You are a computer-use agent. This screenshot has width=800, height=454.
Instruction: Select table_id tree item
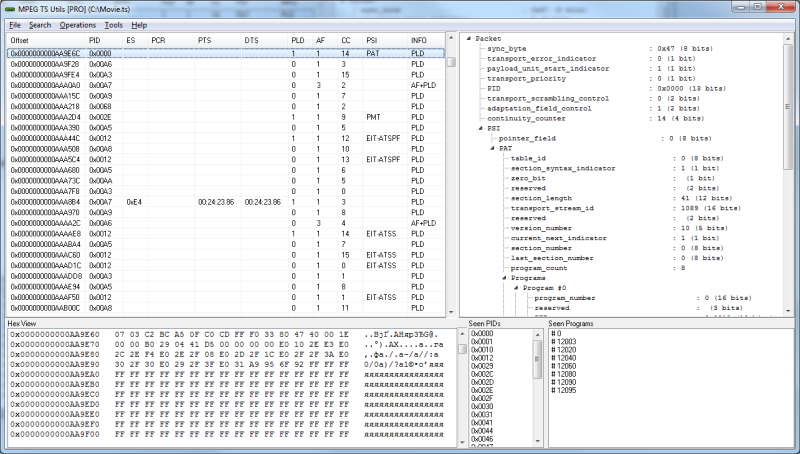point(528,158)
